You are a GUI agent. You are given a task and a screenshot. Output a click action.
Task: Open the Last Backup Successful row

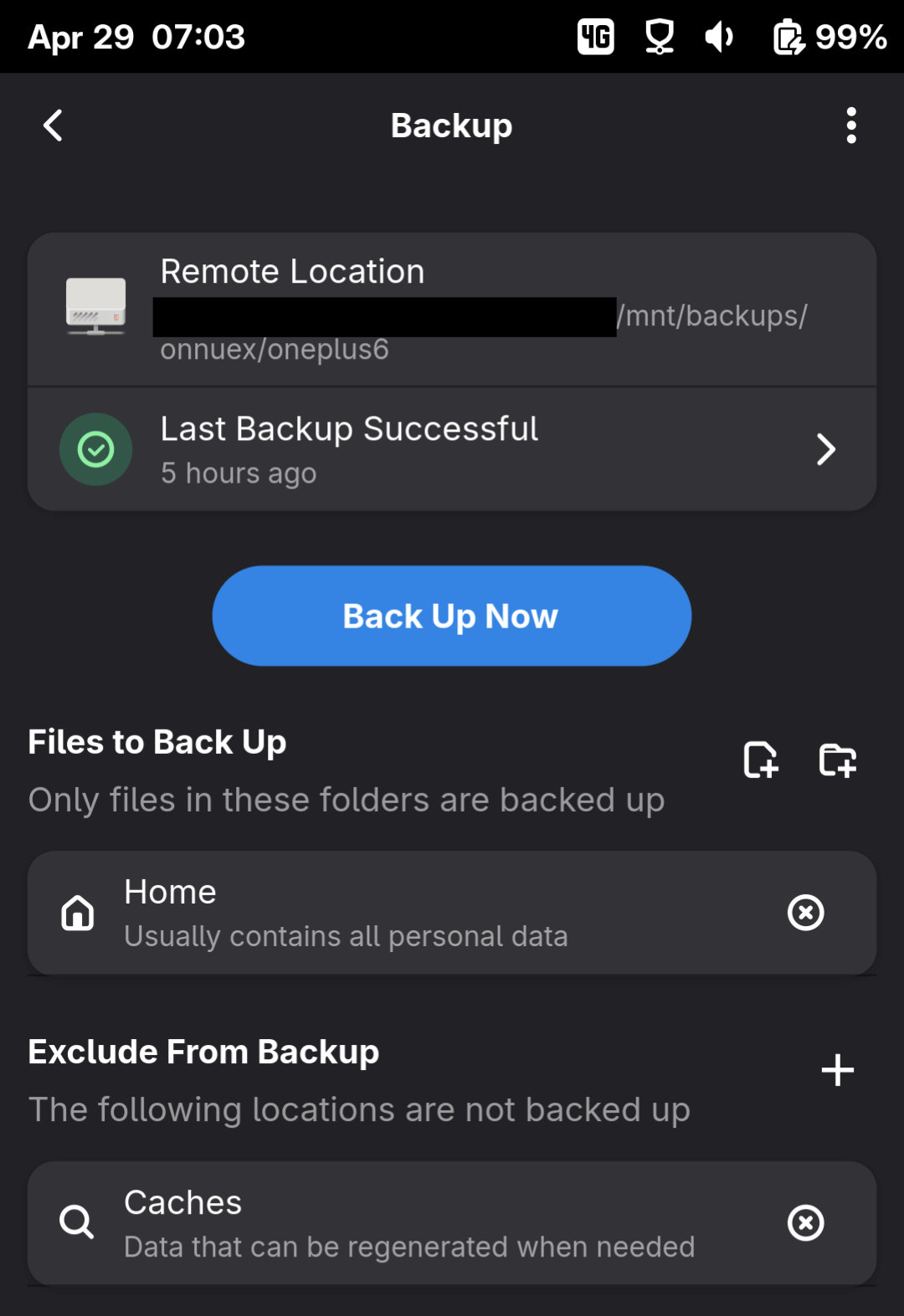[452, 450]
